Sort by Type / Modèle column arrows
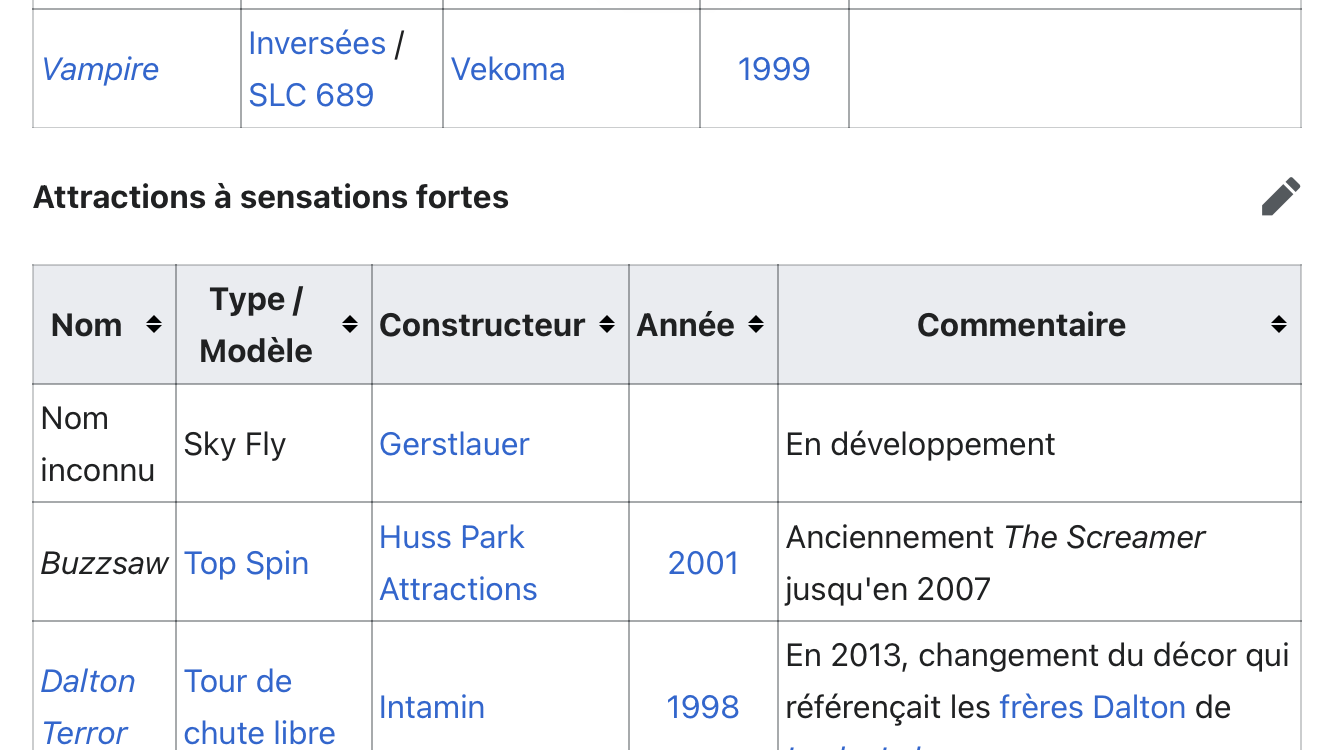 [349, 325]
